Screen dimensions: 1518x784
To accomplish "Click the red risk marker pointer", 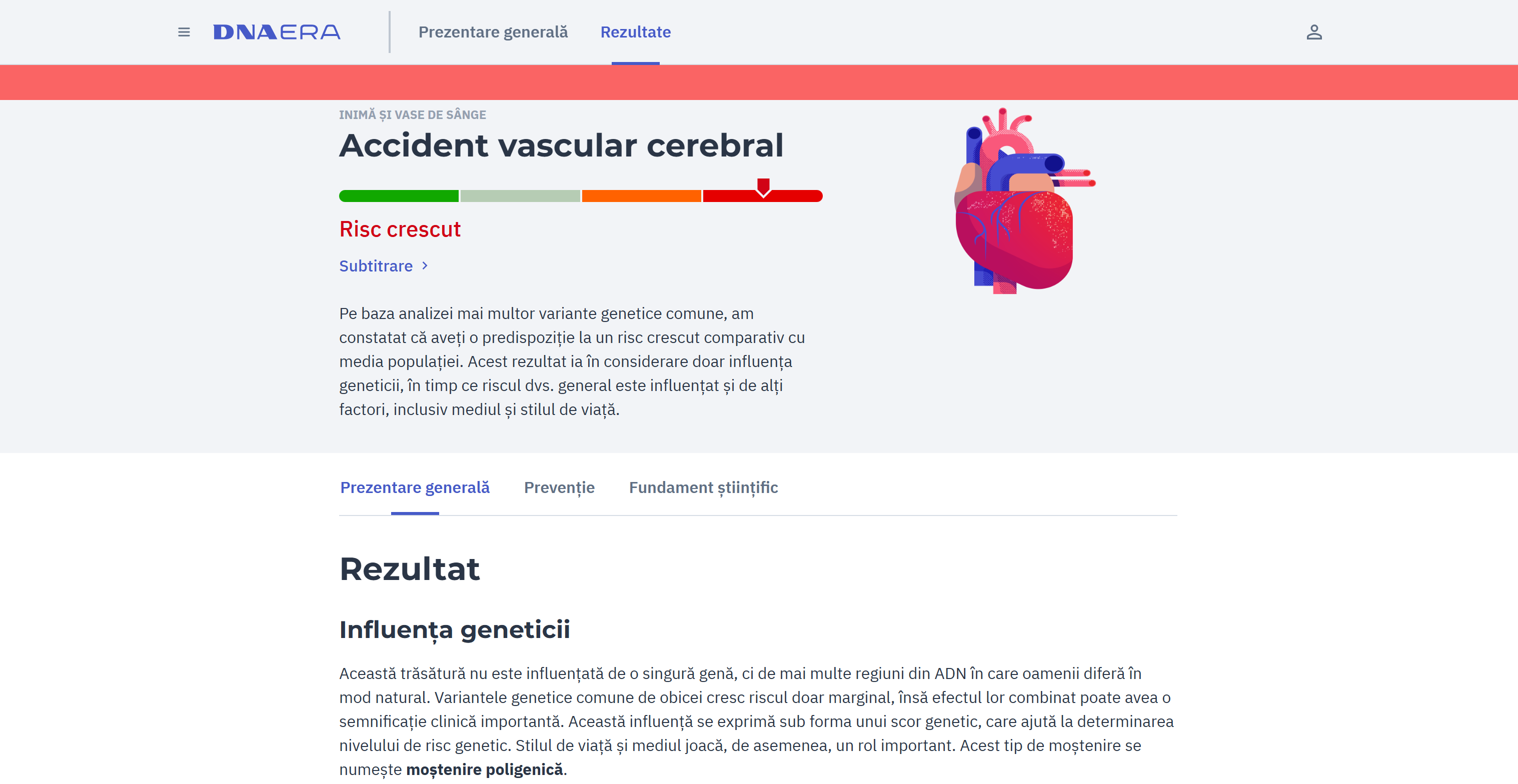I will [763, 186].
